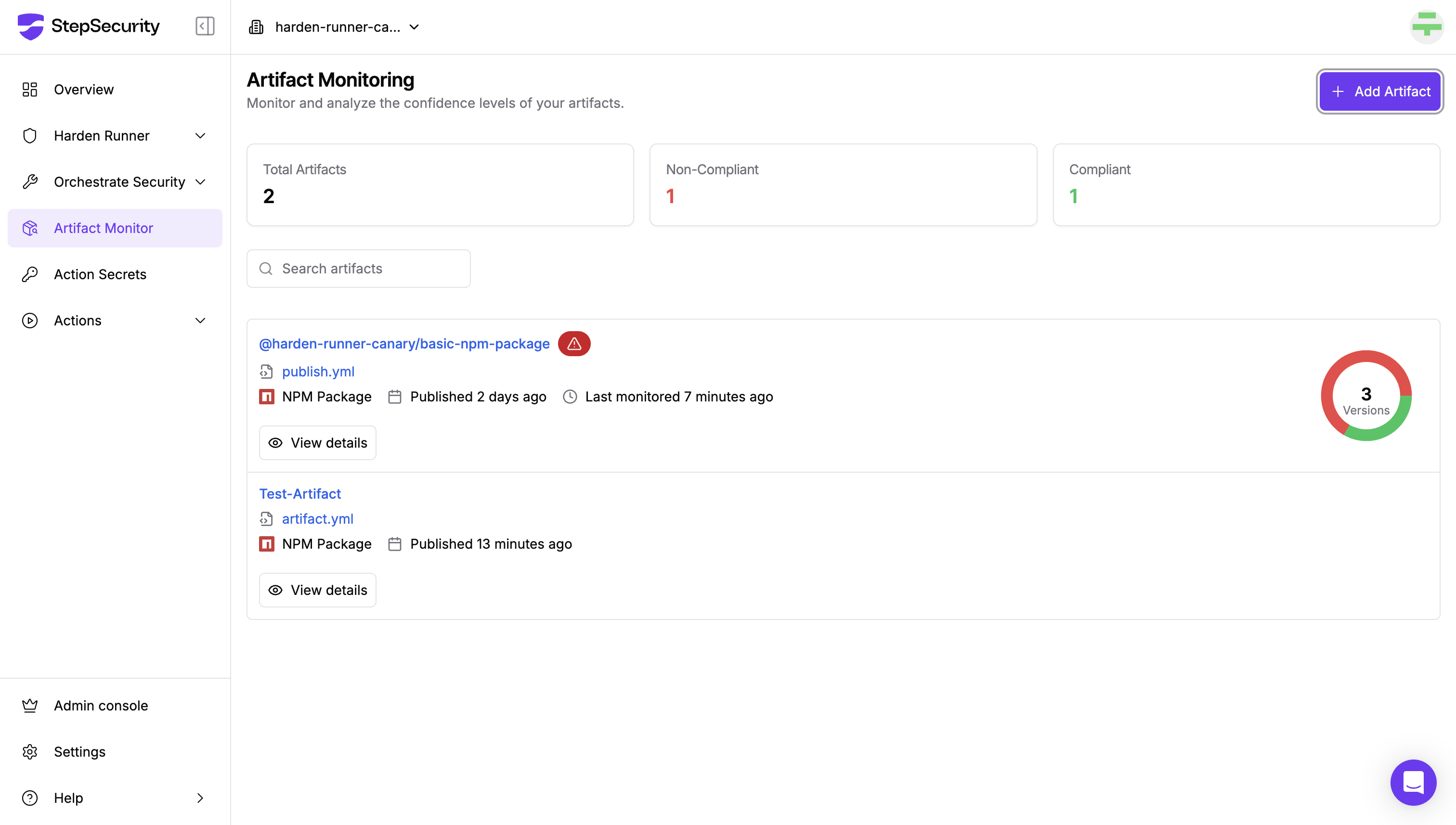The height and width of the screenshot is (825, 1456).
Task: Expand the Harden Runner submenu
Action: (199, 136)
